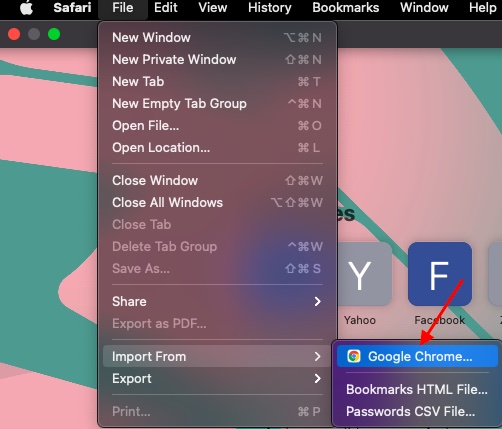Open the Edit menu
The image size is (502, 429).
tap(166, 8)
